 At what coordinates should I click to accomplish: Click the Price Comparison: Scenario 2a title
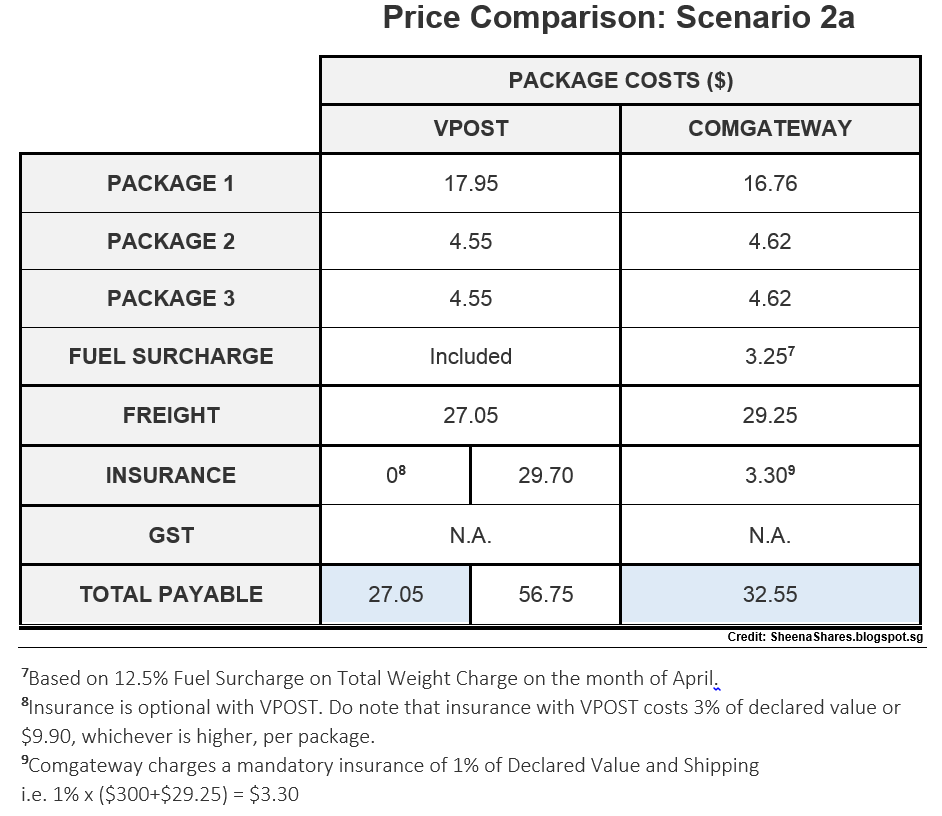618,17
